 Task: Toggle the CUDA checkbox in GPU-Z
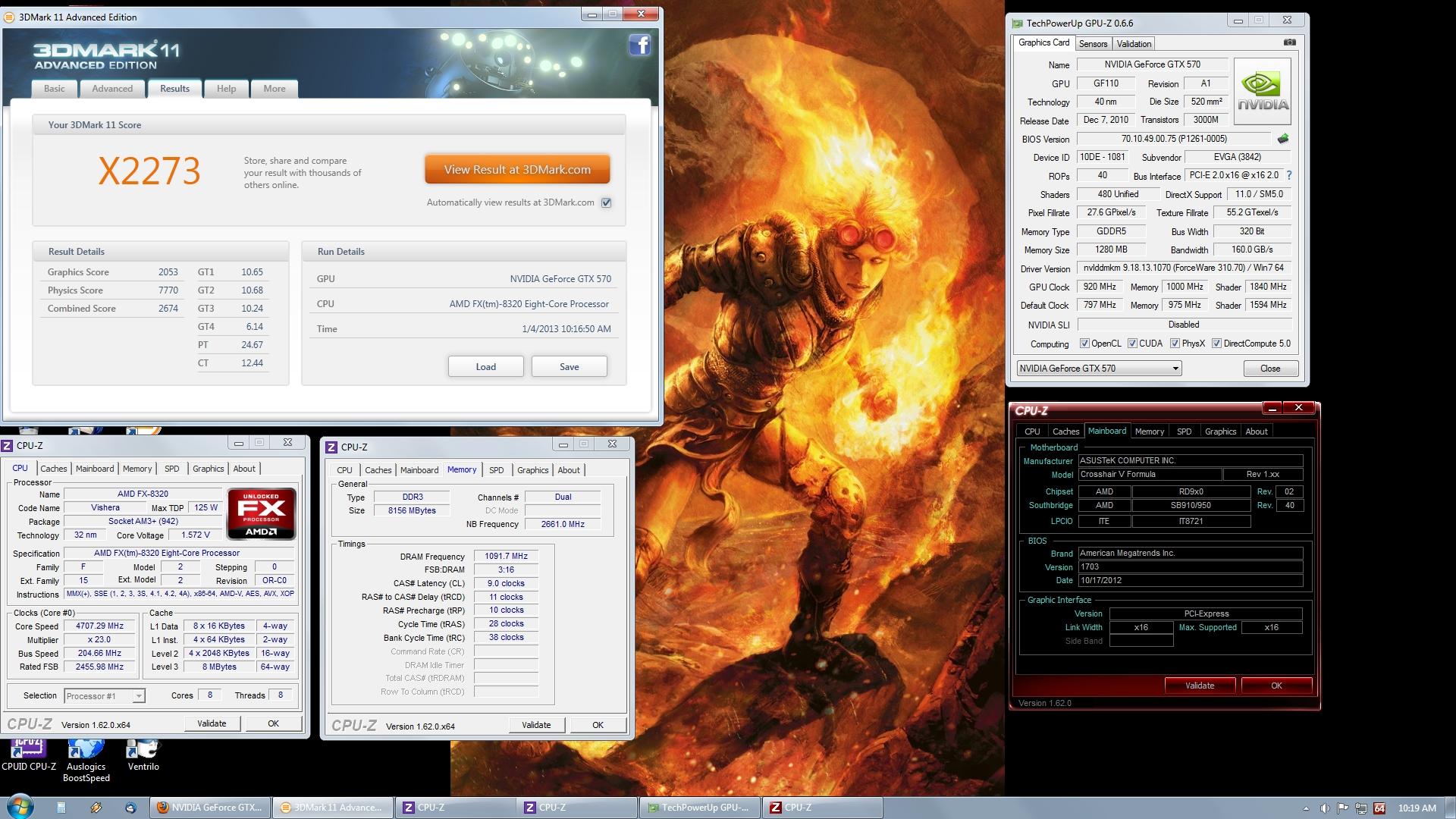[x=1132, y=344]
